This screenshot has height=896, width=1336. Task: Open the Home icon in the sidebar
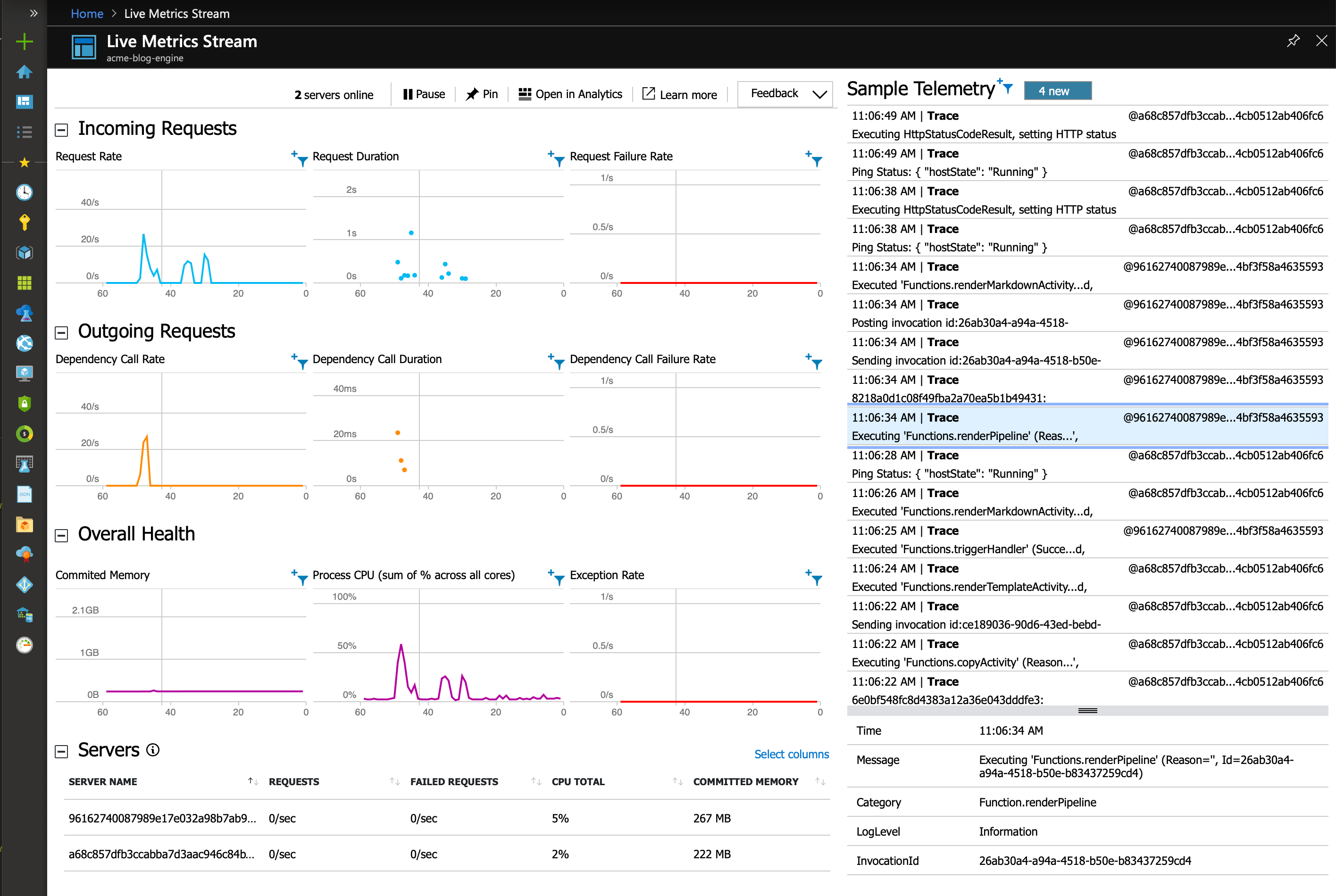click(24, 72)
